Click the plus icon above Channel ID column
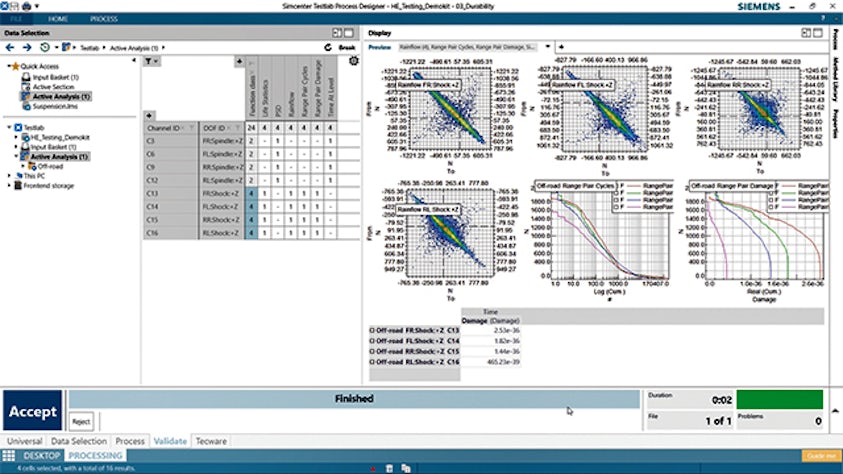This screenshot has width=843, height=474. (149, 116)
